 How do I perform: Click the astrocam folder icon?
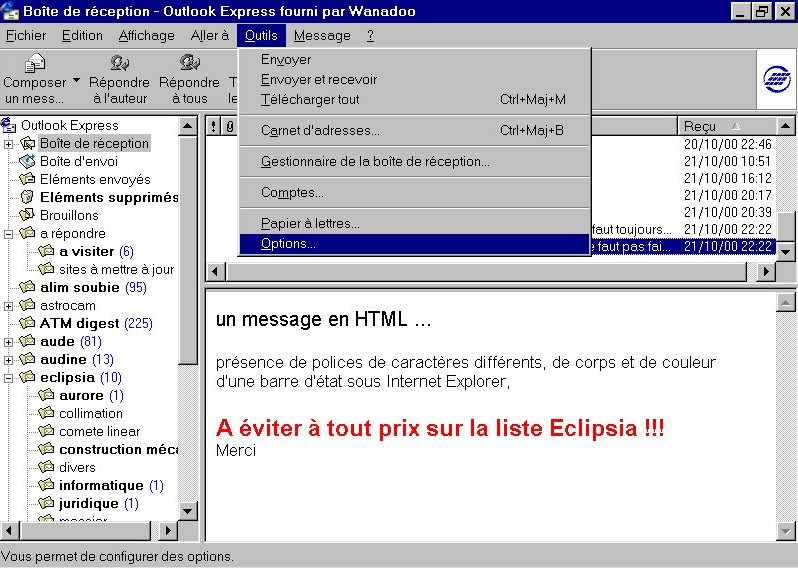tap(27, 305)
